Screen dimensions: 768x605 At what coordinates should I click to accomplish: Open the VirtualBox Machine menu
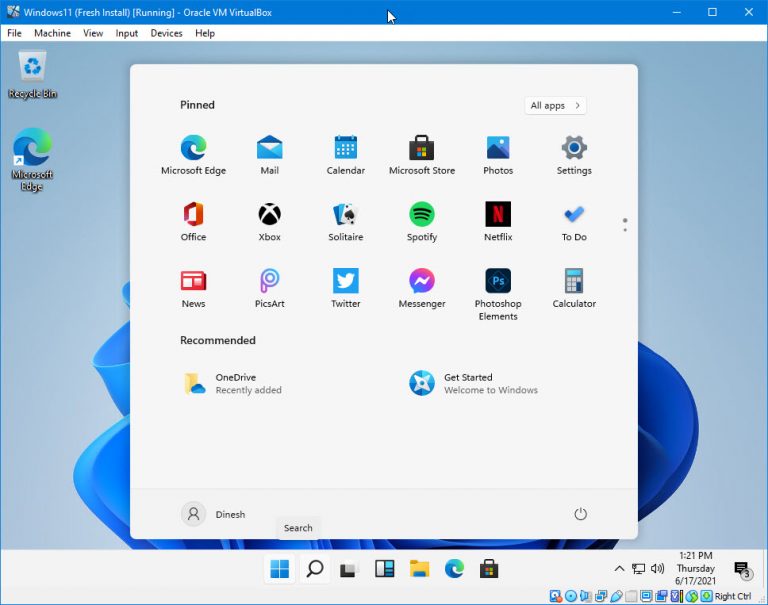click(52, 33)
